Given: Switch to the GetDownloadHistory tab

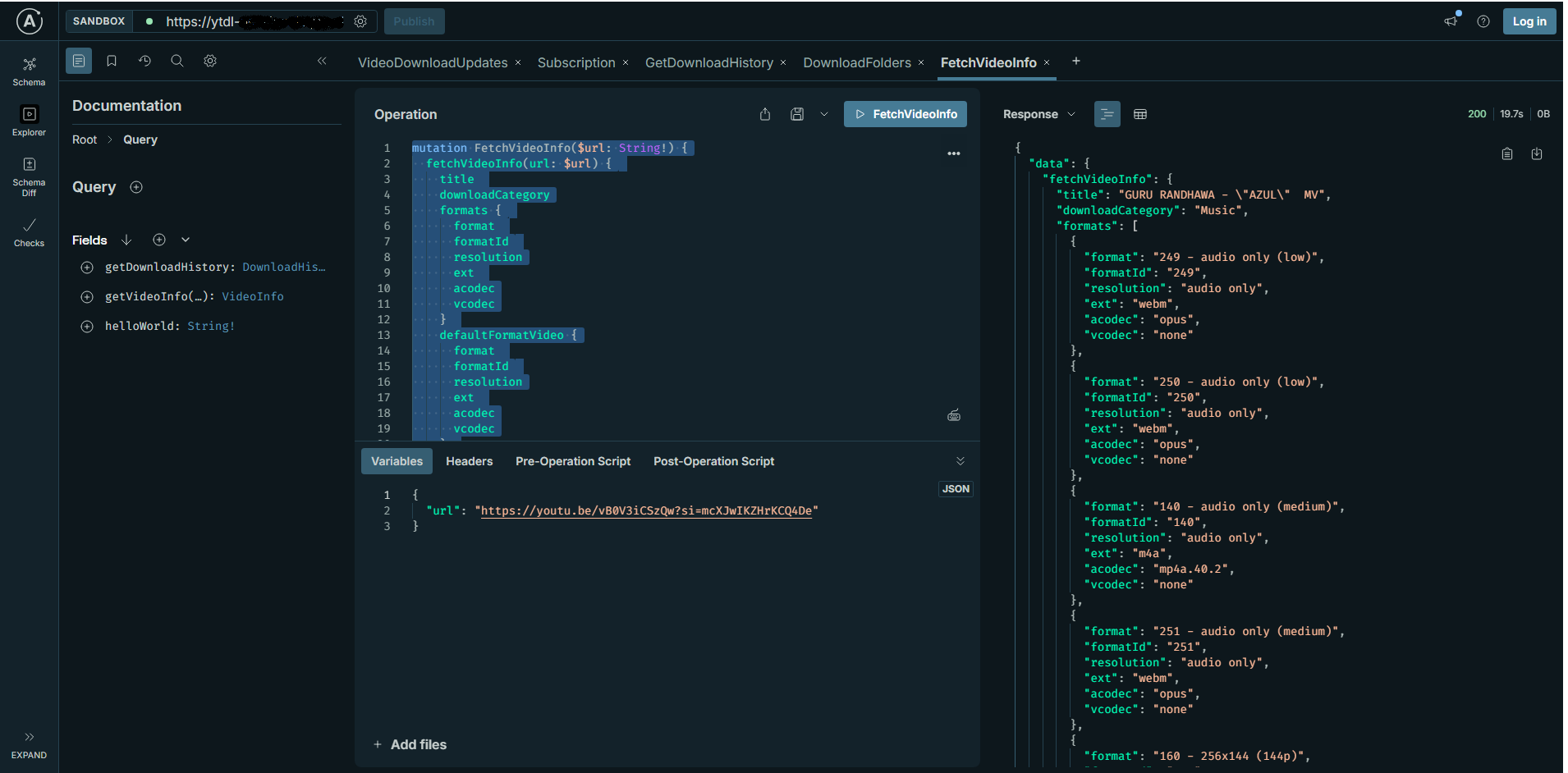Looking at the screenshot, I should [x=708, y=63].
